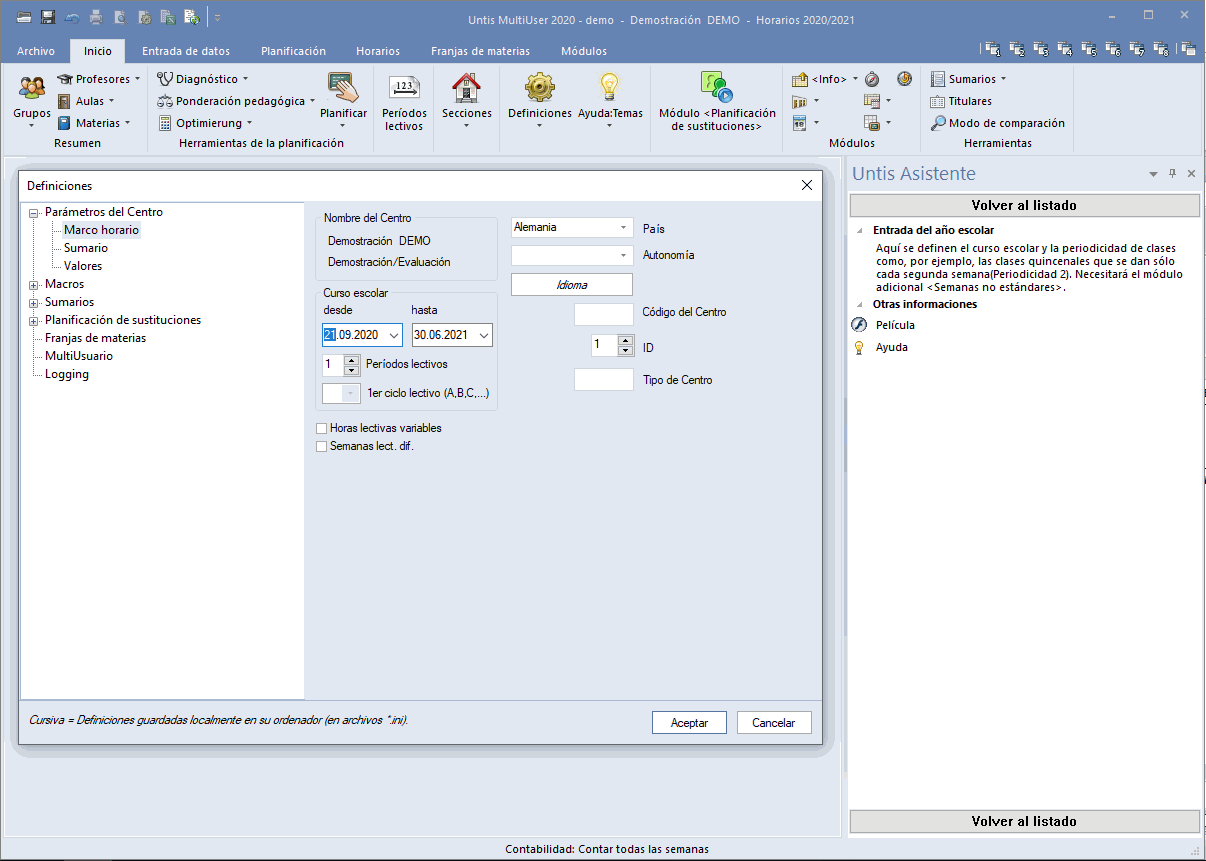The height and width of the screenshot is (861, 1206).
Task: Collapse Entrada del año escolar section
Action: coord(859,230)
